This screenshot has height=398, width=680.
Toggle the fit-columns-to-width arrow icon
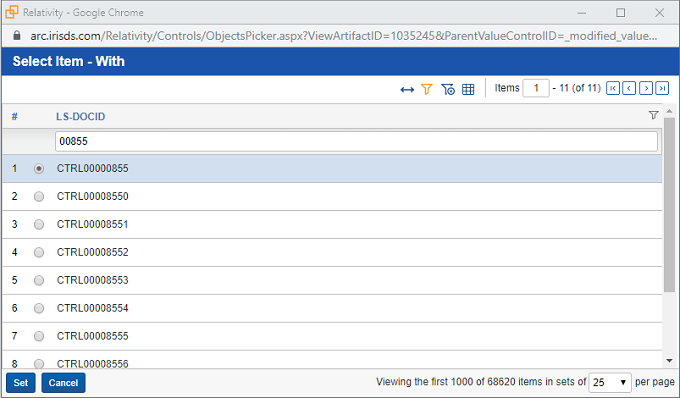(x=407, y=90)
